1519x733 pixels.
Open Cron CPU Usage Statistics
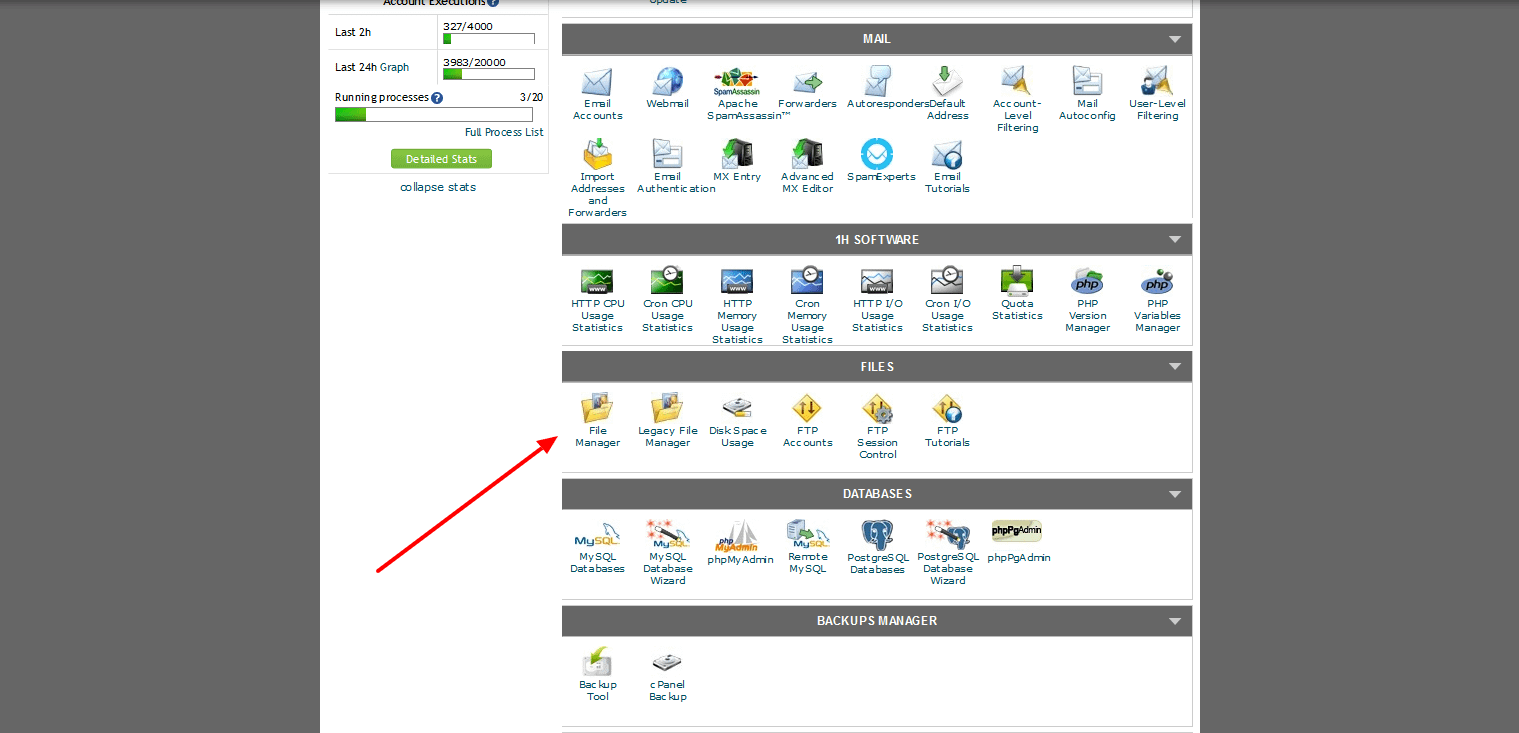667,300
